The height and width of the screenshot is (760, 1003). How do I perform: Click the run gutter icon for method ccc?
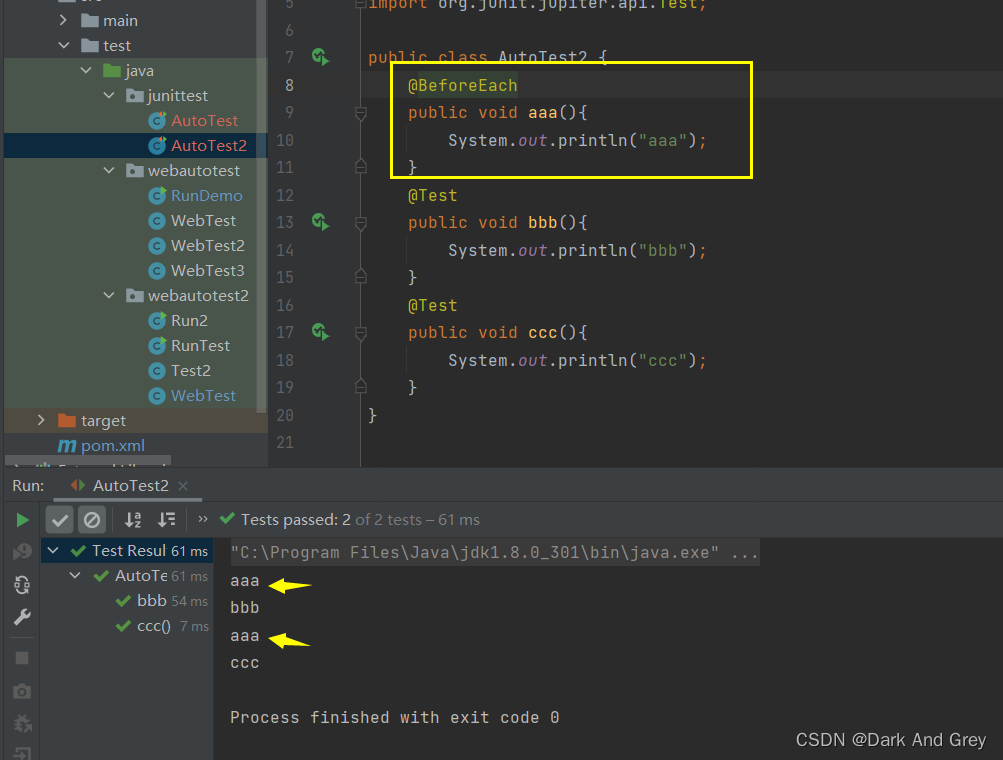click(x=320, y=332)
